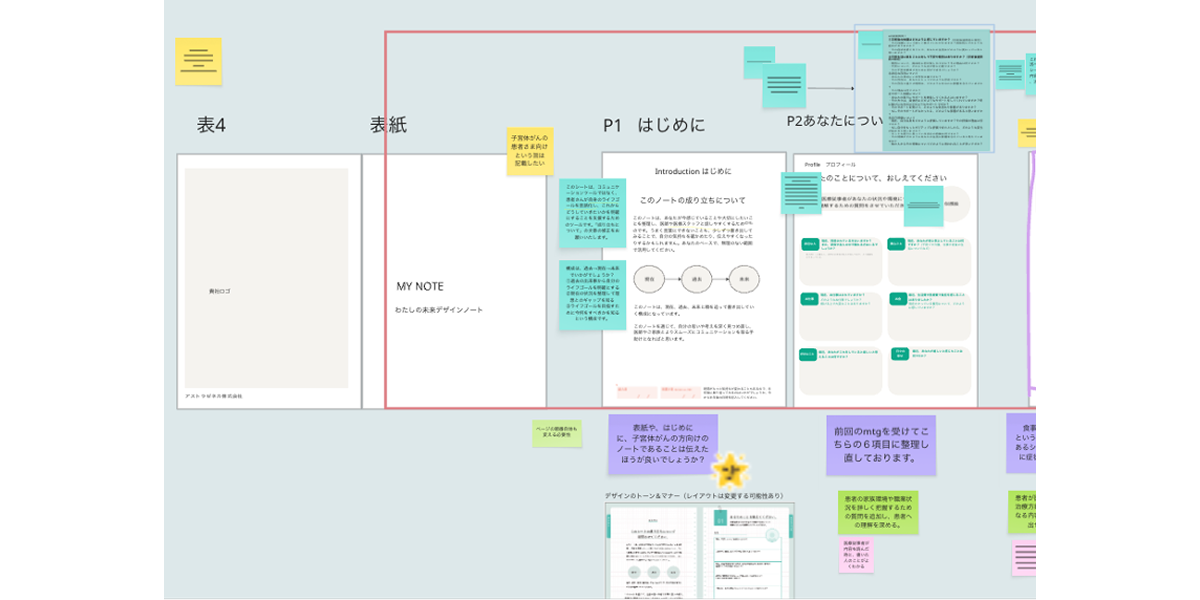1200x600 pixels.
Task: Click the P1 はじめに frame title
Action: pos(654,125)
